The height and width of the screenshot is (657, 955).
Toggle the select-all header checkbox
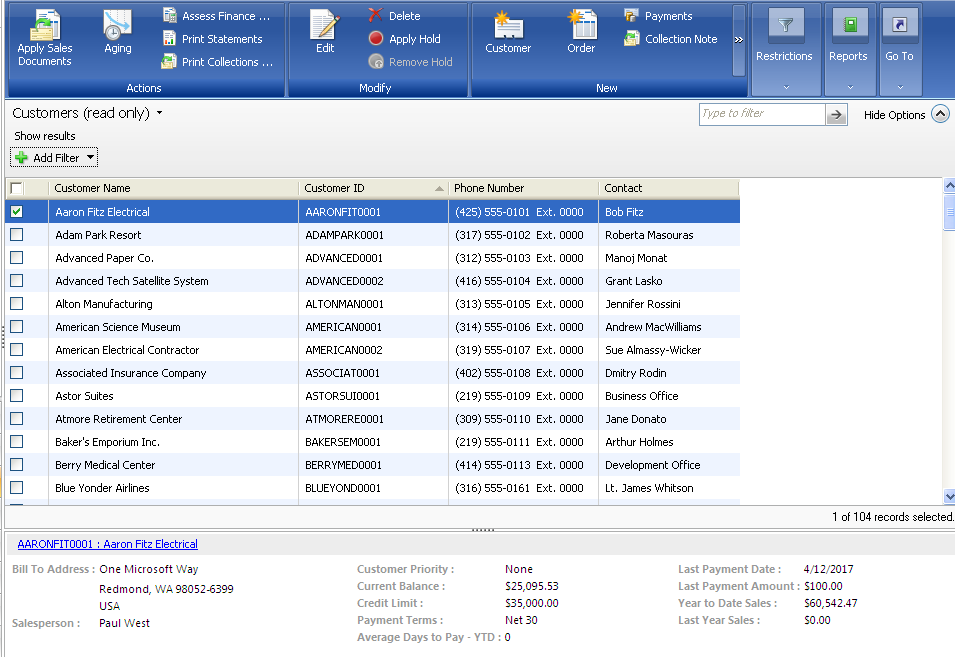[x=16, y=188]
